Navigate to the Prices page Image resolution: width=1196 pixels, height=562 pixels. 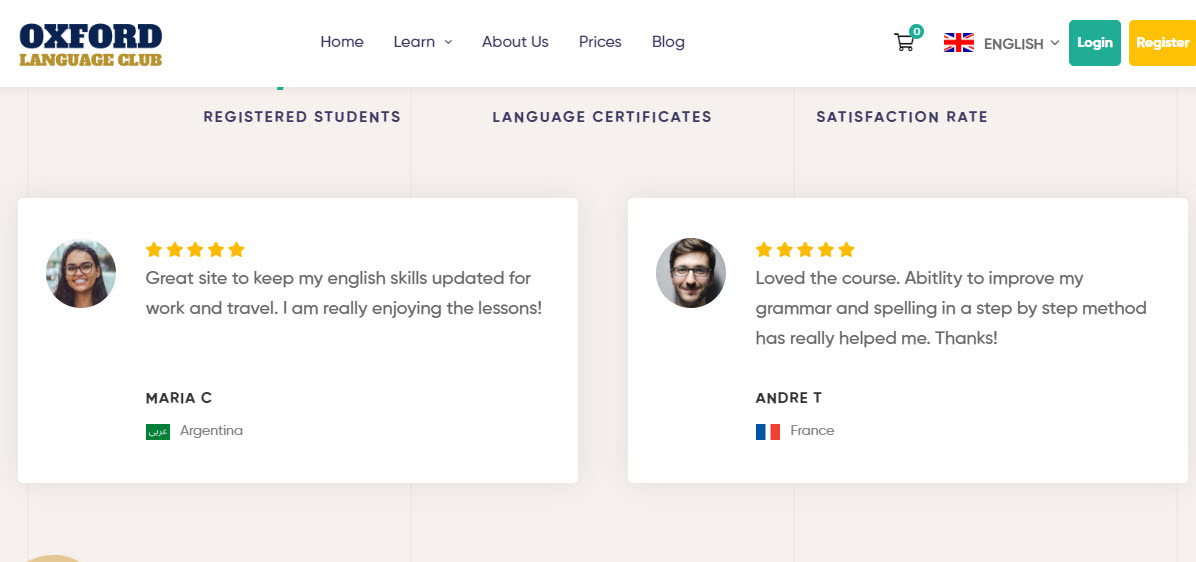click(x=600, y=42)
